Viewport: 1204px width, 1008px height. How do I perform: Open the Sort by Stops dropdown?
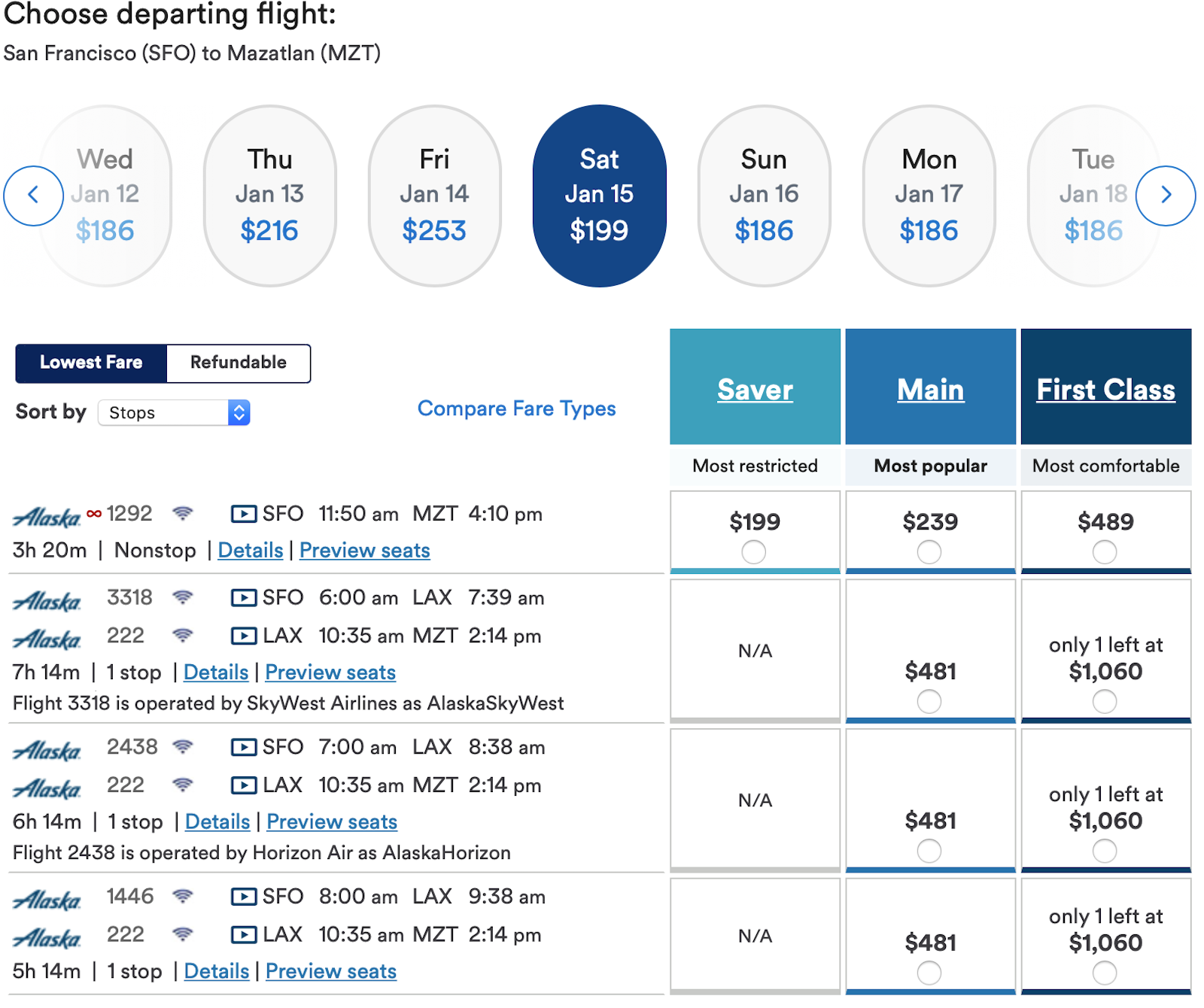click(x=174, y=412)
